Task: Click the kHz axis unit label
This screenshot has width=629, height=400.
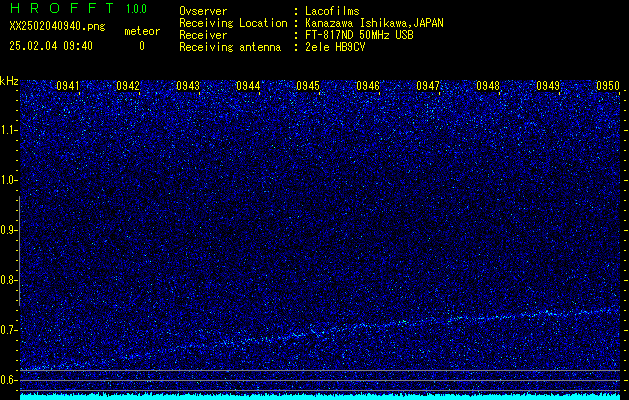Action: (9, 81)
